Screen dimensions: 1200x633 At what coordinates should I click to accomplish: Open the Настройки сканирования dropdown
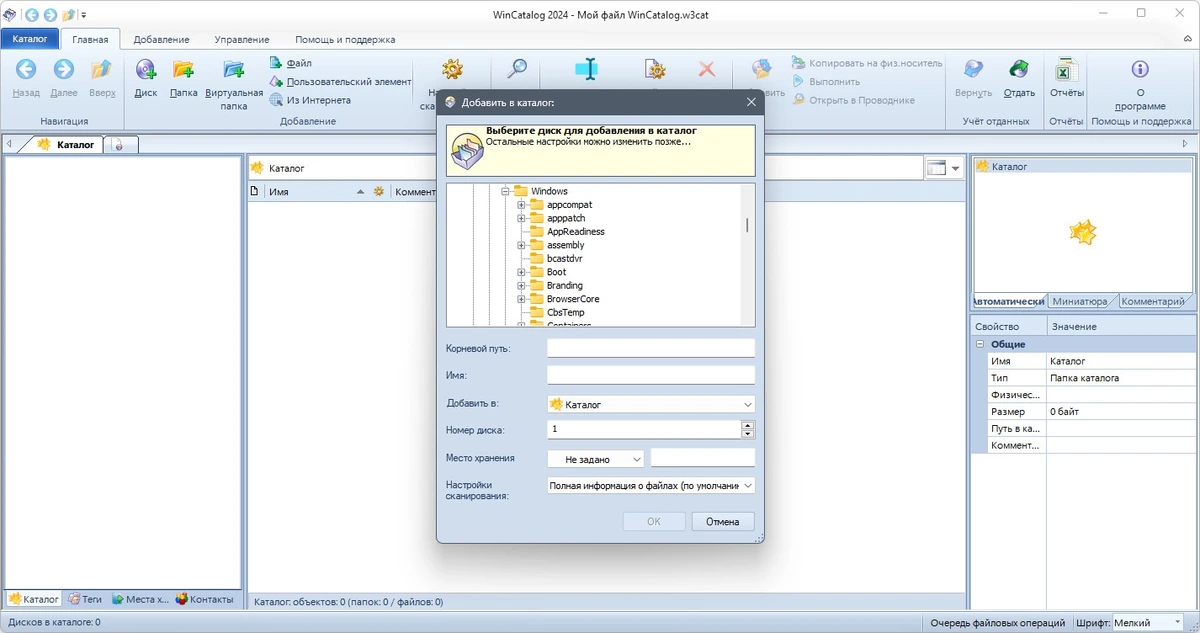(x=651, y=486)
